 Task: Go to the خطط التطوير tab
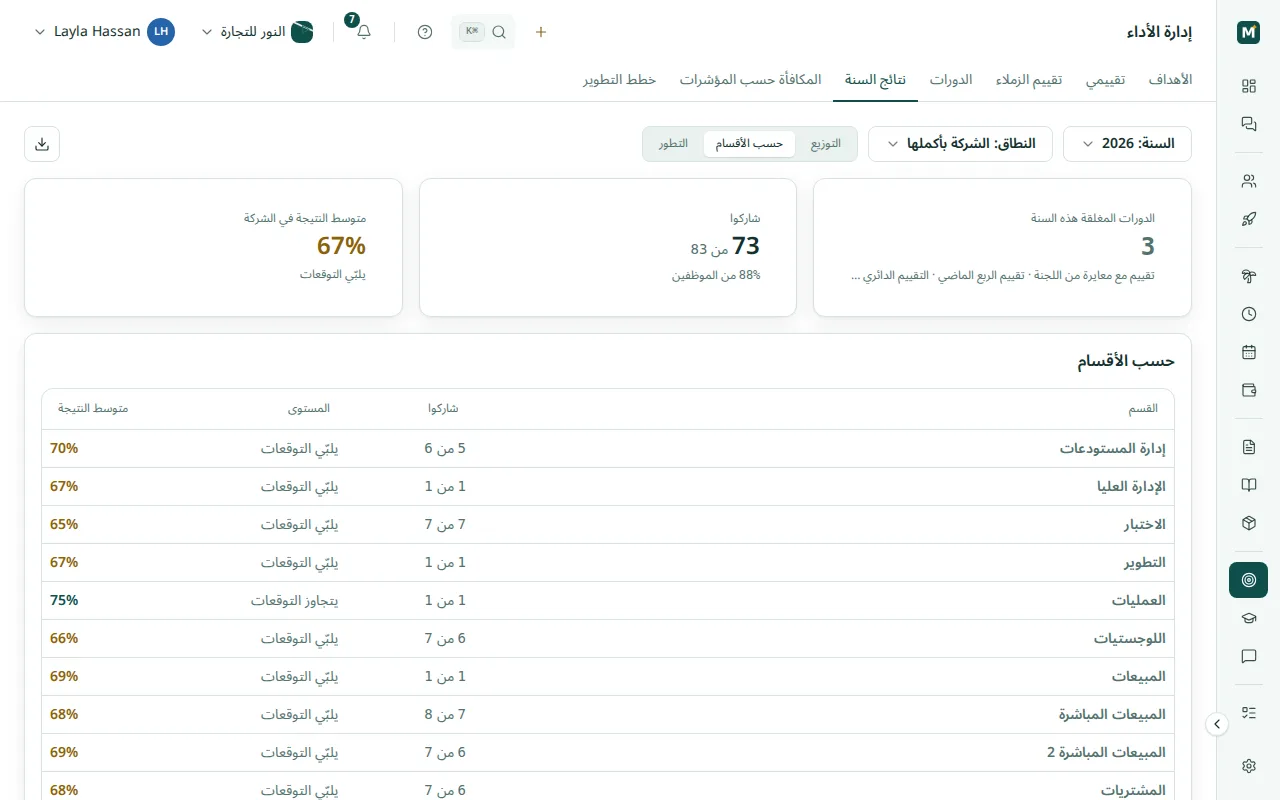coord(620,80)
